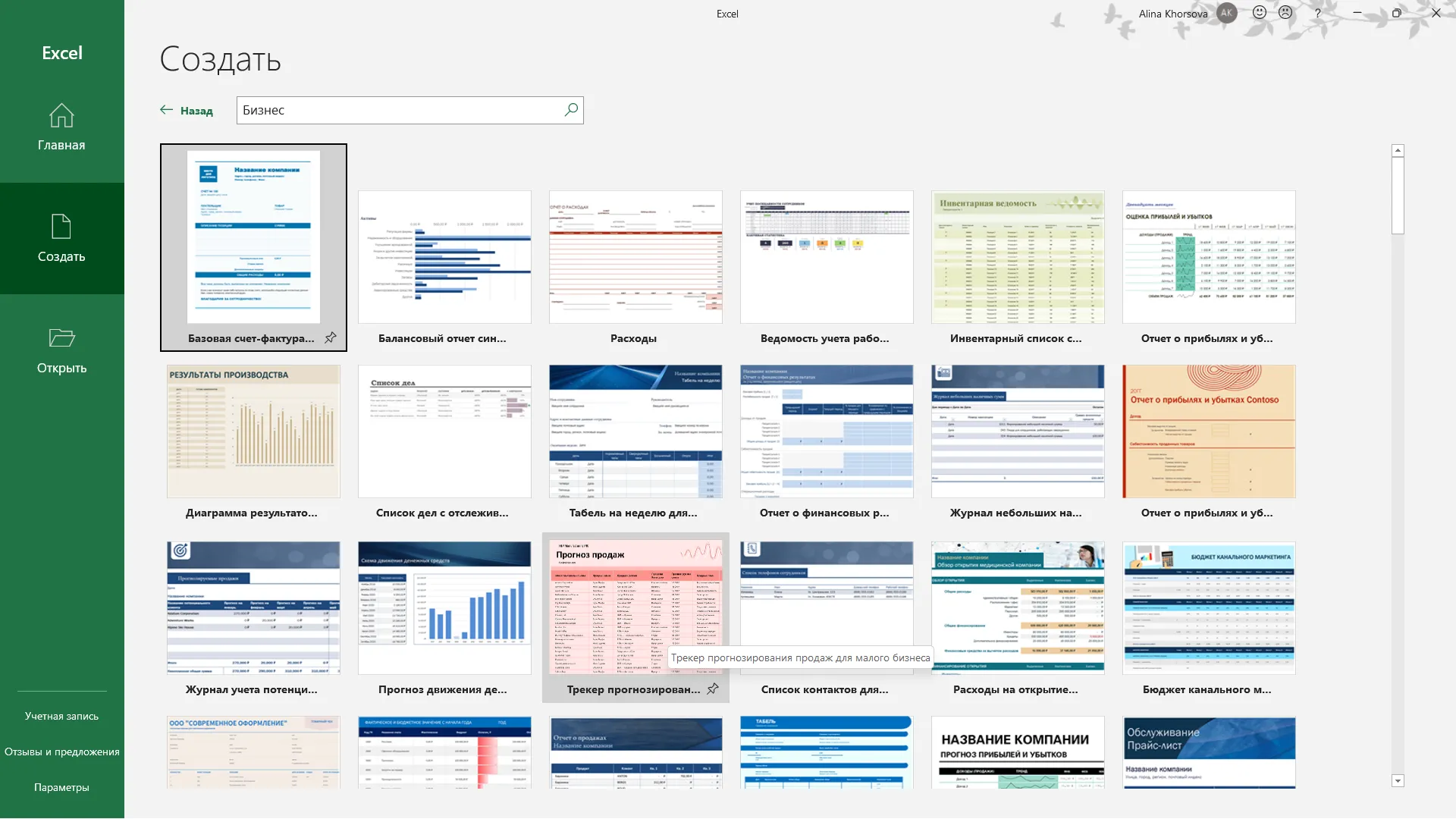Screen dimensions: 1456x819
Task: Open Ведомость учета рабо... template
Action: tap(827, 257)
